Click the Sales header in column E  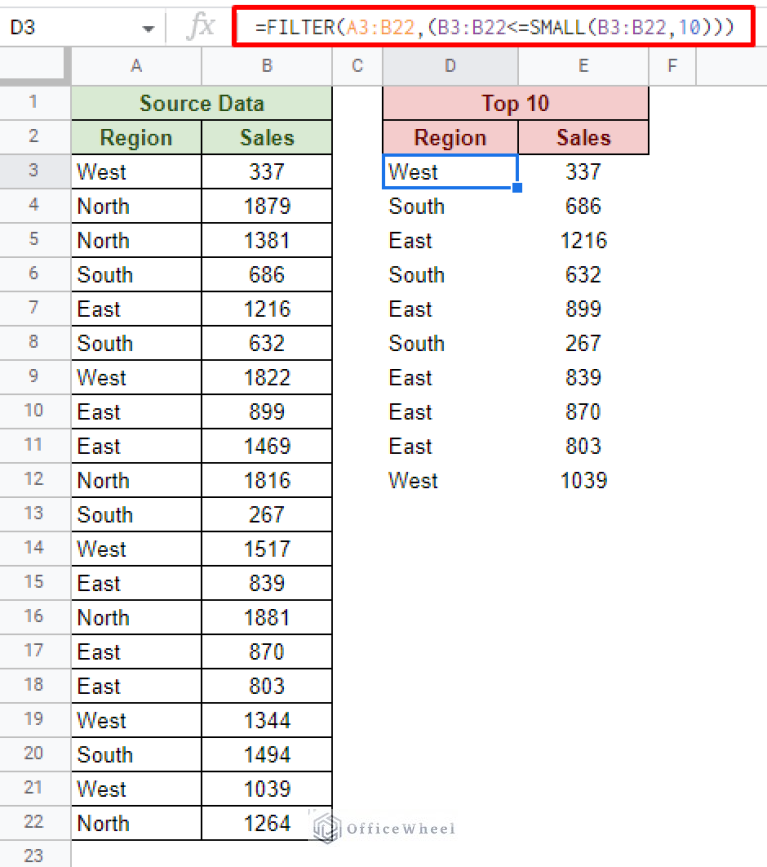pyautogui.click(x=583, y=138)
